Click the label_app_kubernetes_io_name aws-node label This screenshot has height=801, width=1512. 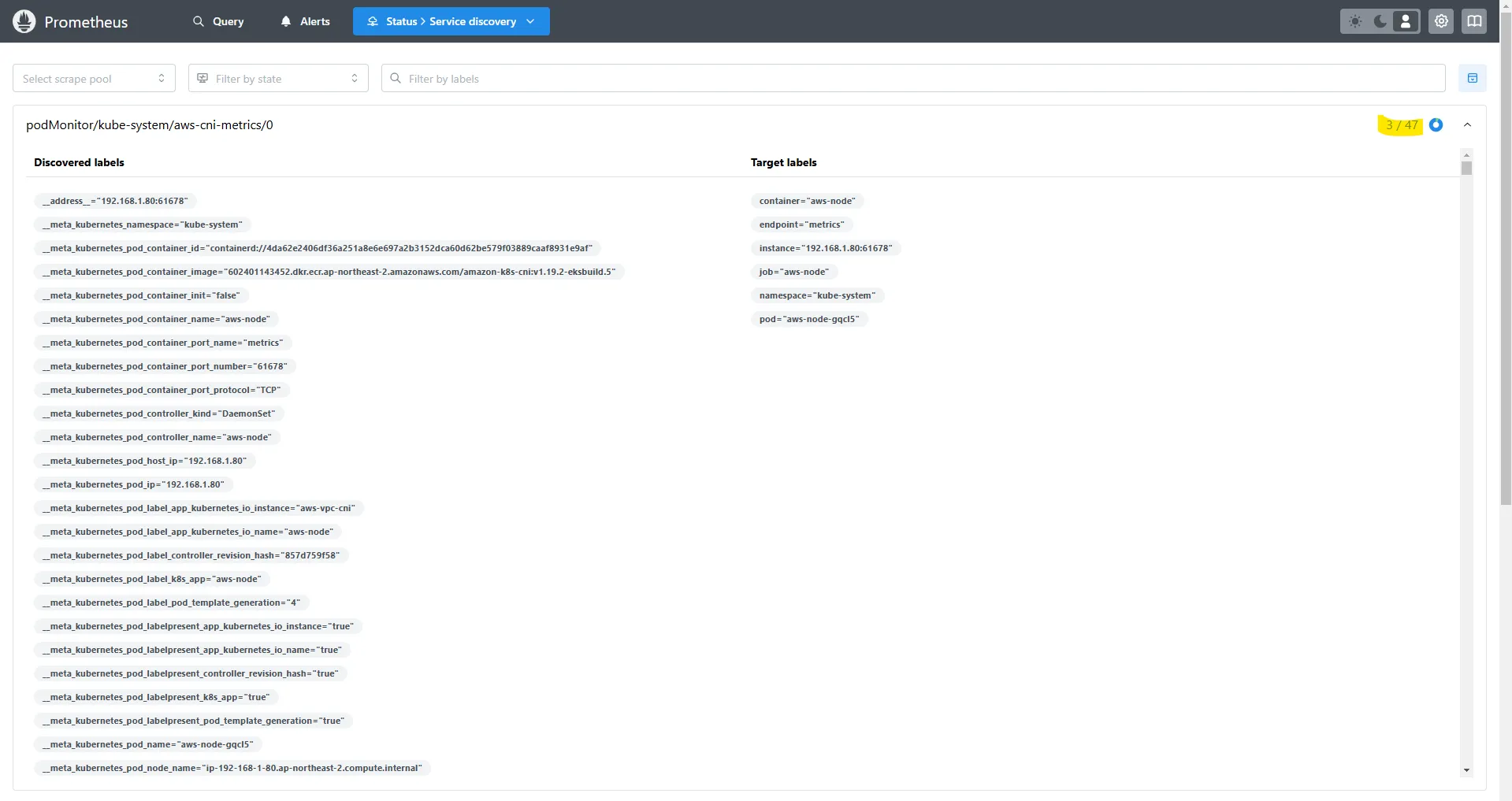pos(188,532)
